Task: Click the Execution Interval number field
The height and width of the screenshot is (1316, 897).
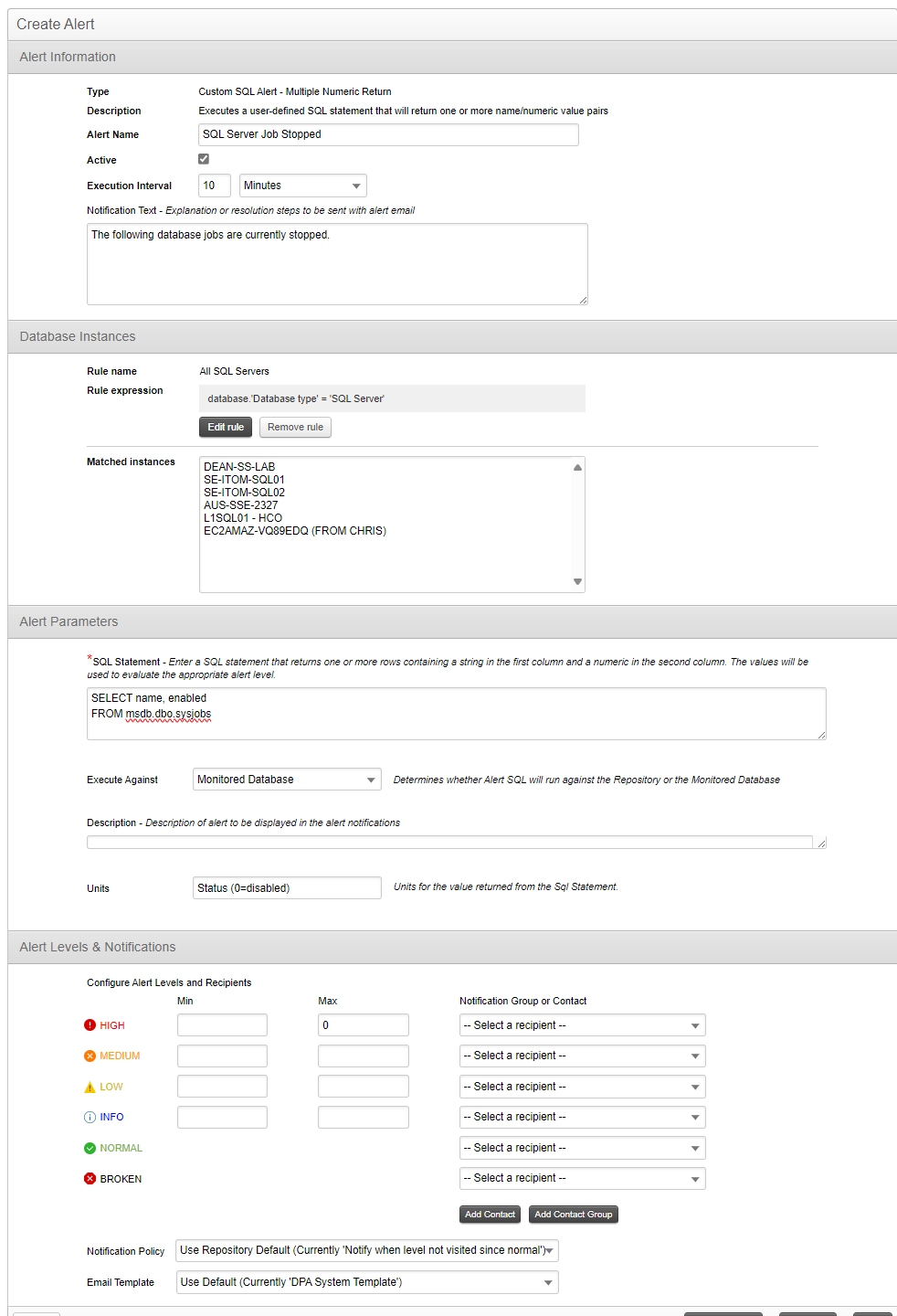Action: click(x=215, y=186)
